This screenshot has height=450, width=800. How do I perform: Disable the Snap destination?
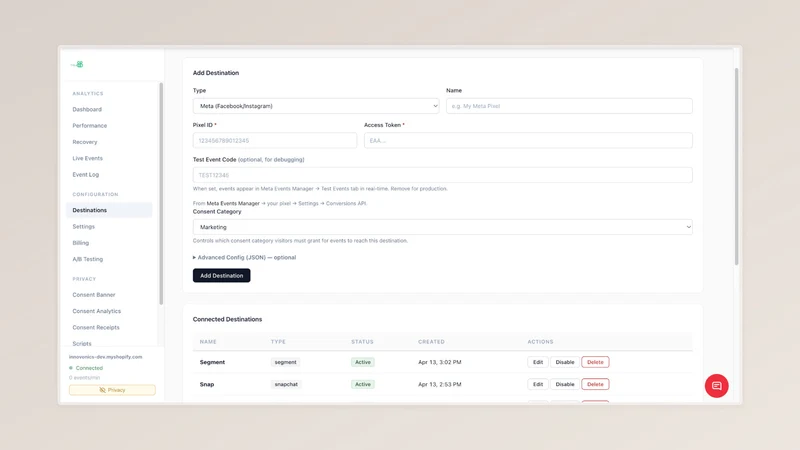click(x=564, y=384)
